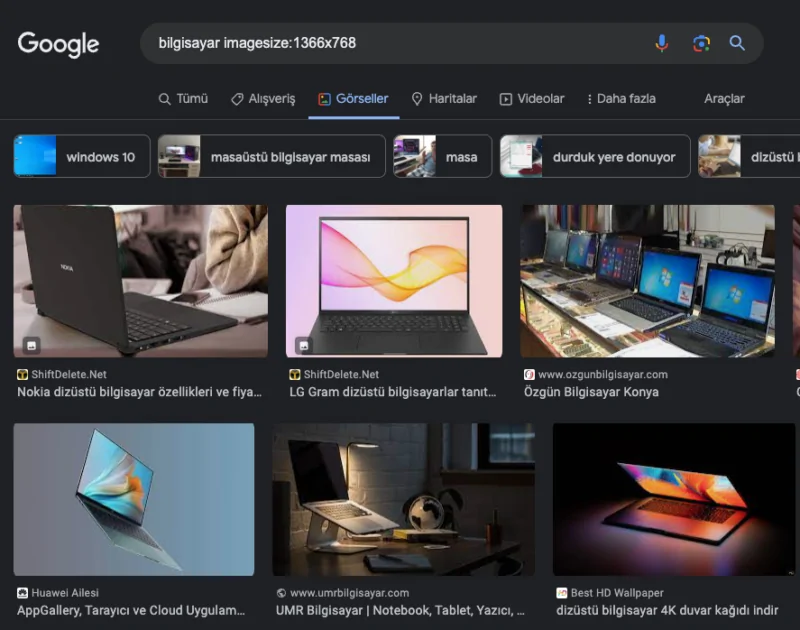
Task: Click Huawei Ailesi source name
Action: (65, 593)
